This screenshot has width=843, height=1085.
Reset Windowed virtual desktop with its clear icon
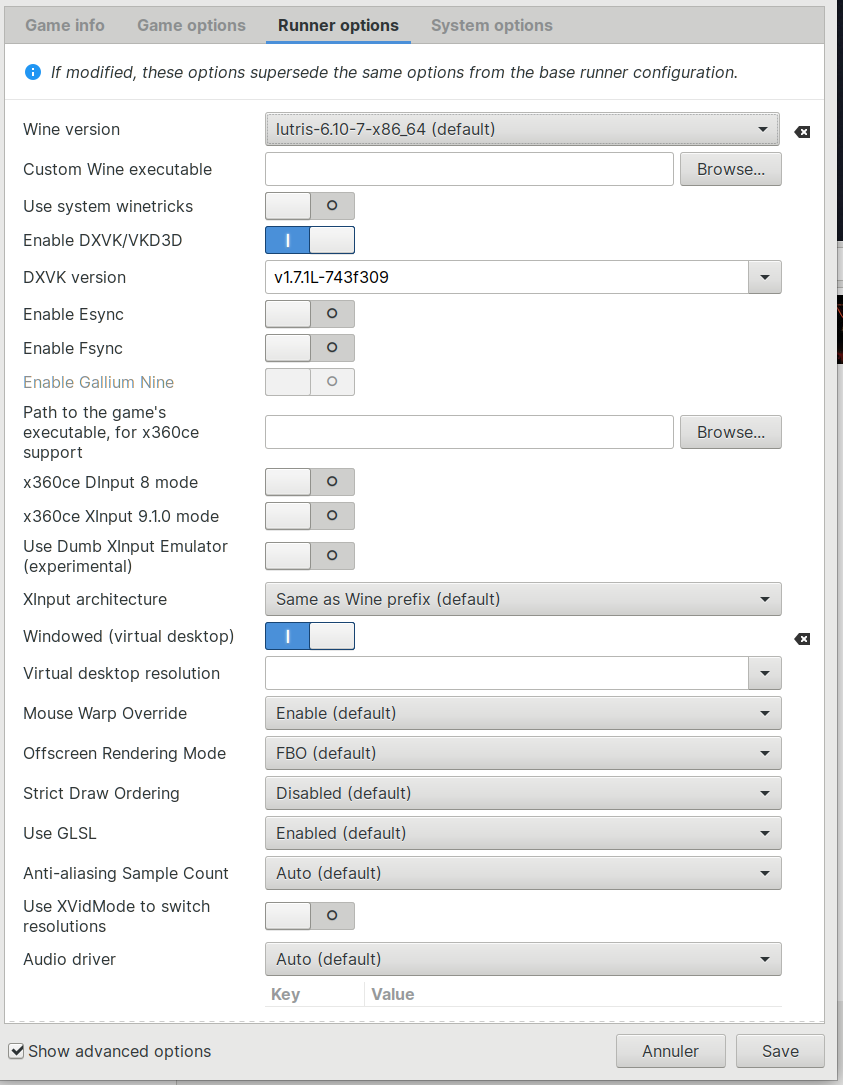pos(802,639)
